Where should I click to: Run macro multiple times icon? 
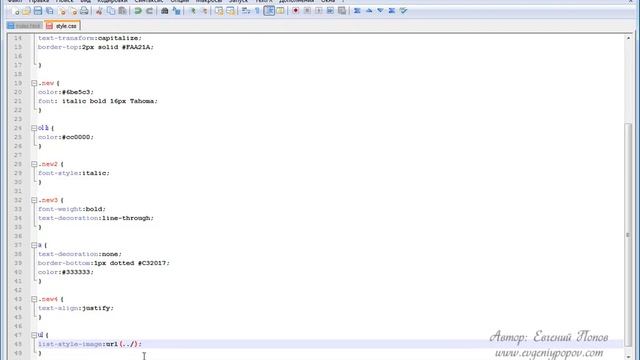pos(330,11)
